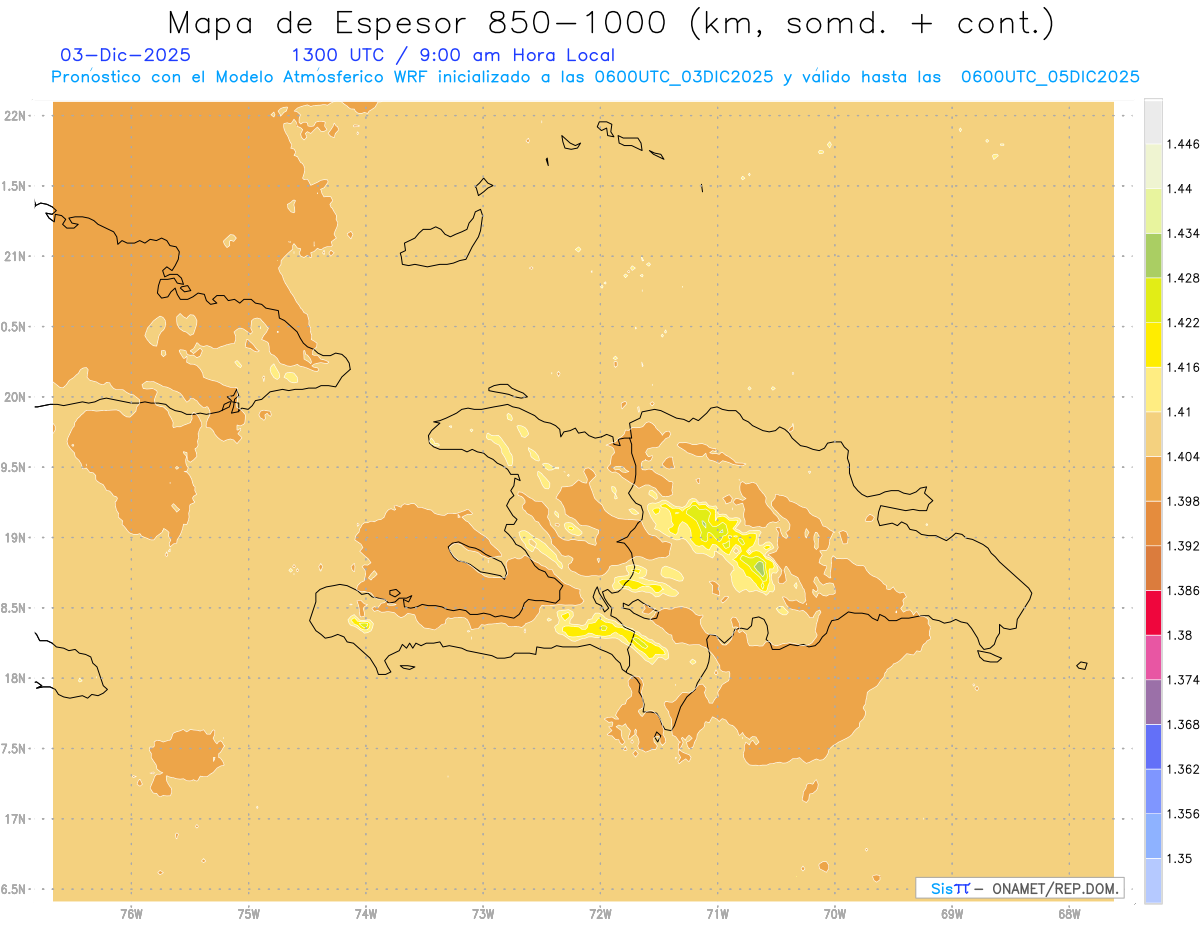1200x927 pixels.
Task: Click the latitude label '7.5N'
Action: click(13, 749)
